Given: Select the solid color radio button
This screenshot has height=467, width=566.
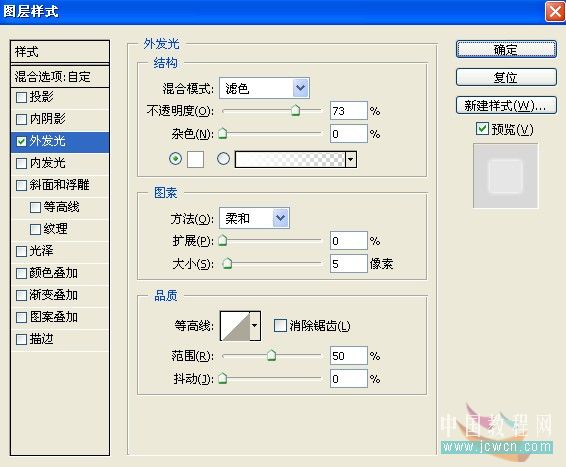Looking at the screenshot, I should [175, 158].
